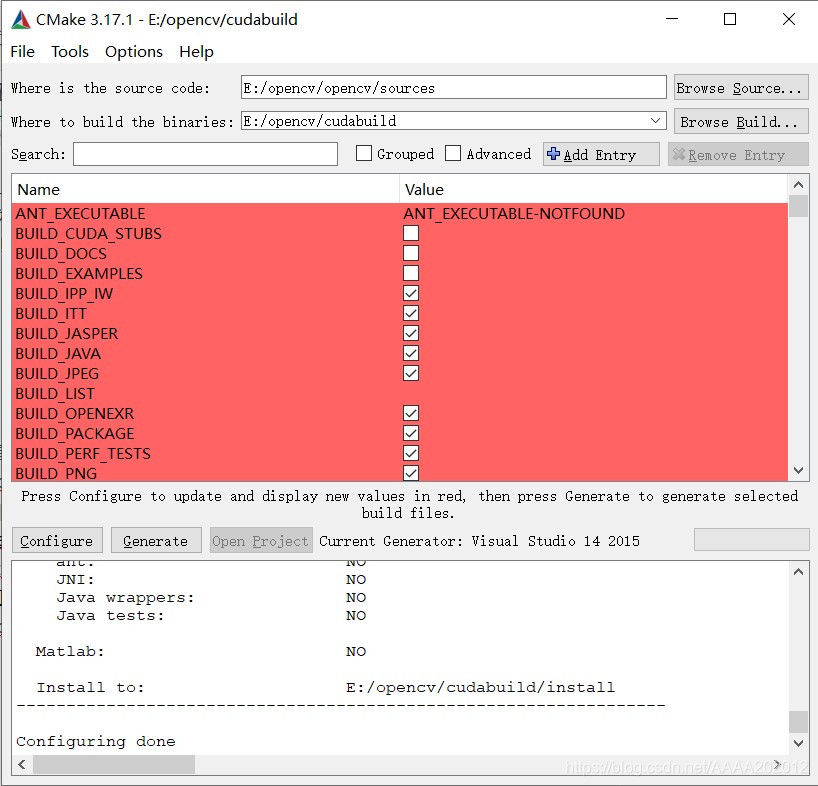Enable the Grouped checkbox
The image size is (818, 786).
[x=364, y=153]
